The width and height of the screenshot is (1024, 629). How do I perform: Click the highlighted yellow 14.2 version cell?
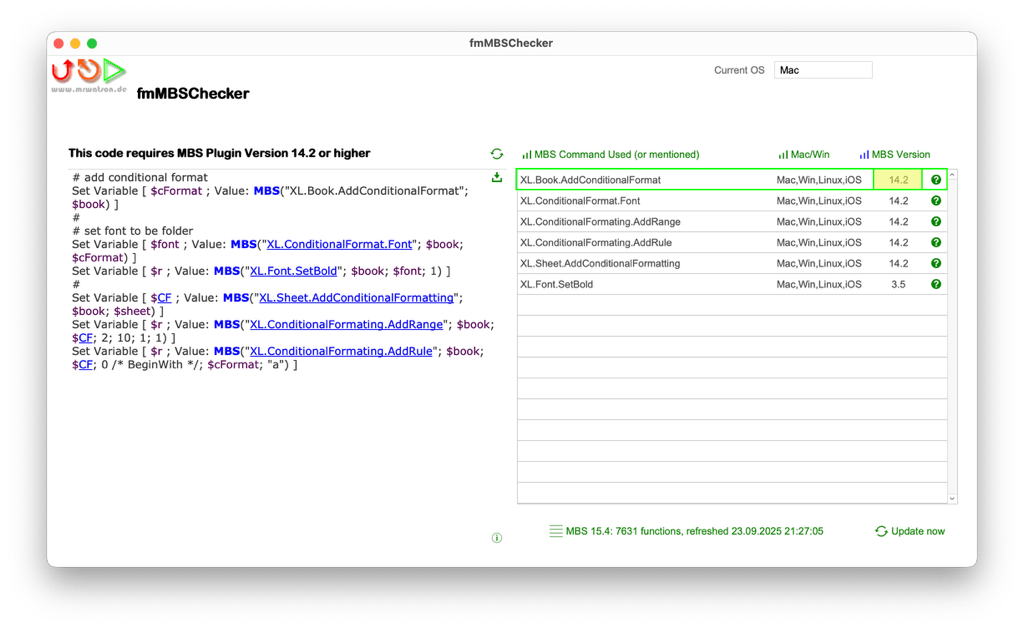(898, 179)
